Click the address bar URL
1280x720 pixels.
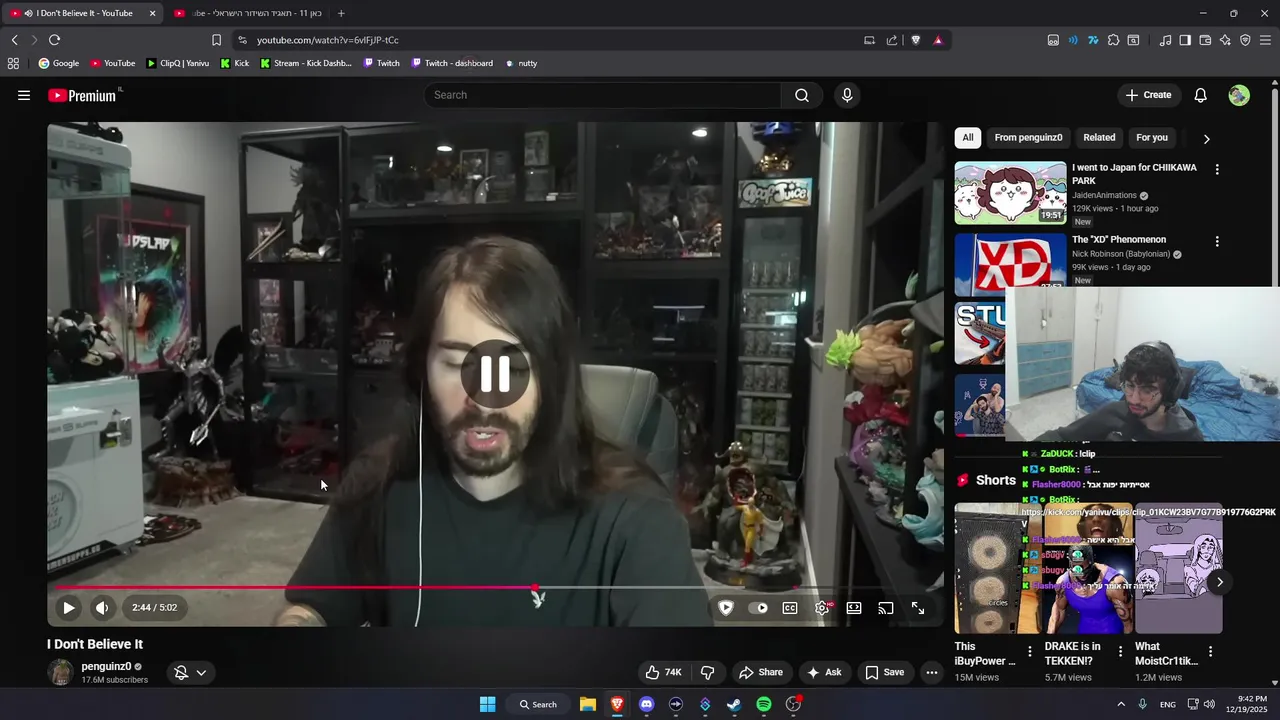[328, 40]
